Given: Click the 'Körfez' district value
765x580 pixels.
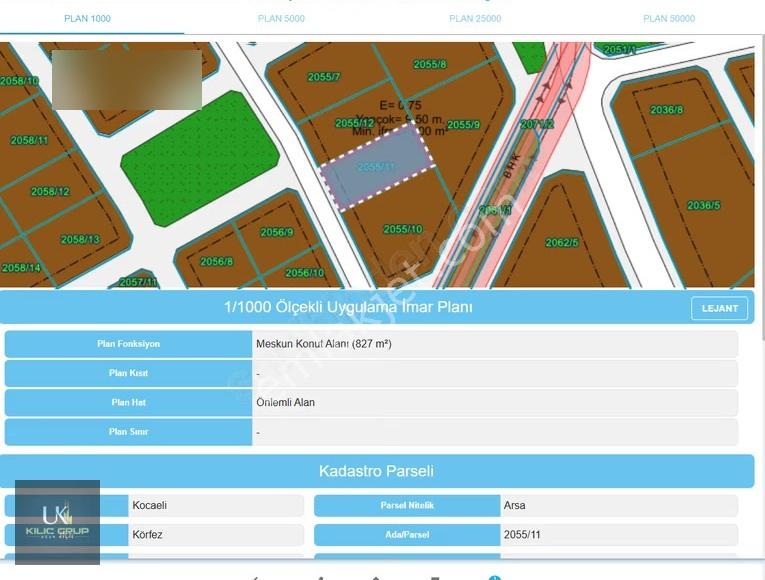Looking at the screenshot, I should pos(147,535).
